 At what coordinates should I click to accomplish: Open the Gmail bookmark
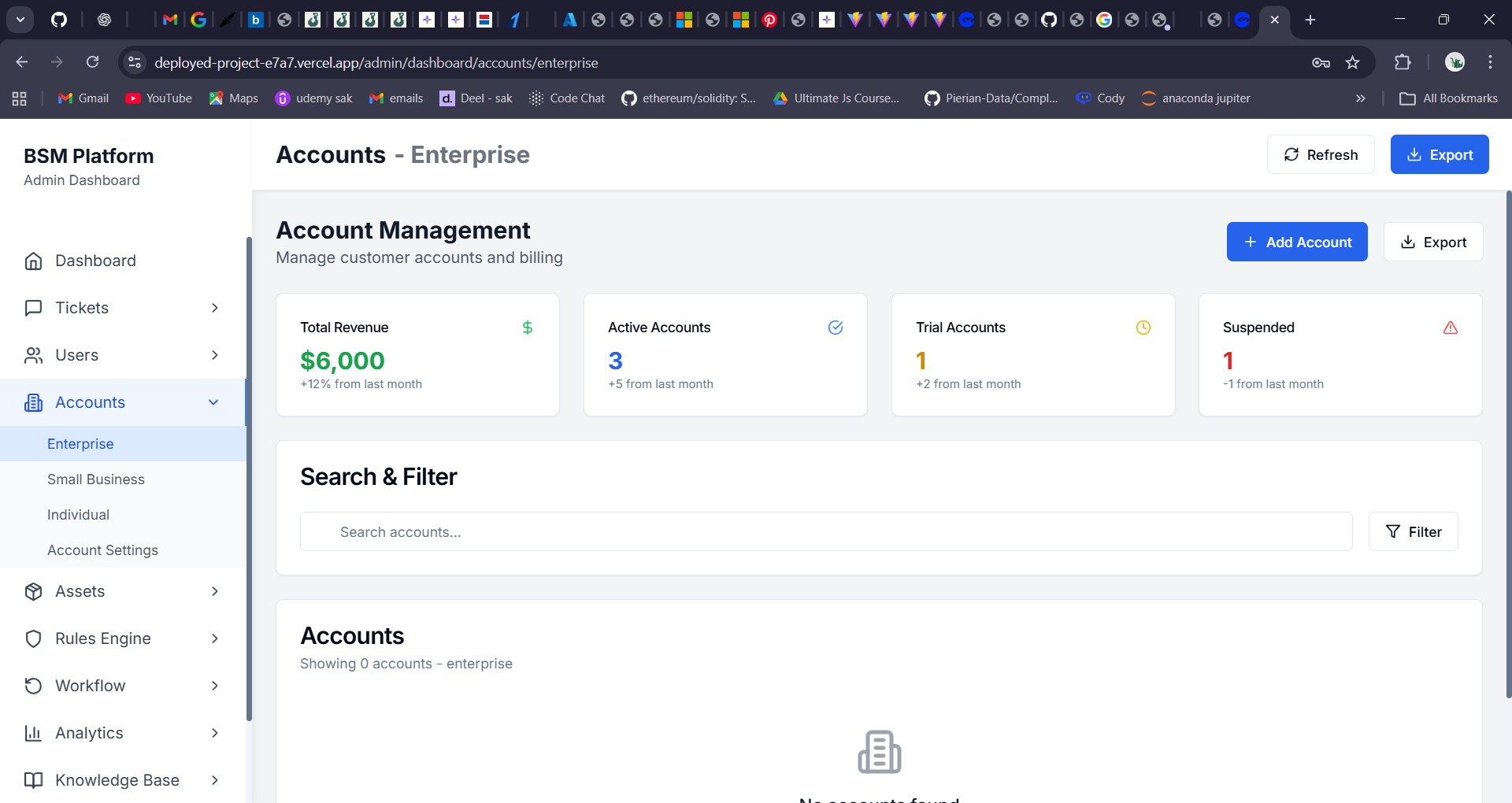83,98
